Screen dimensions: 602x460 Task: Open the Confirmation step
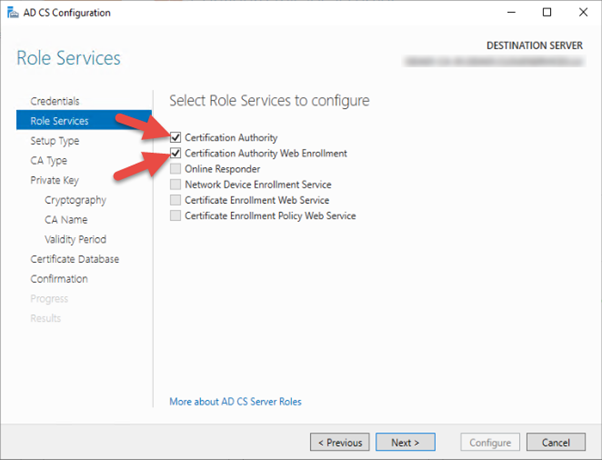(x=59, y=279)
